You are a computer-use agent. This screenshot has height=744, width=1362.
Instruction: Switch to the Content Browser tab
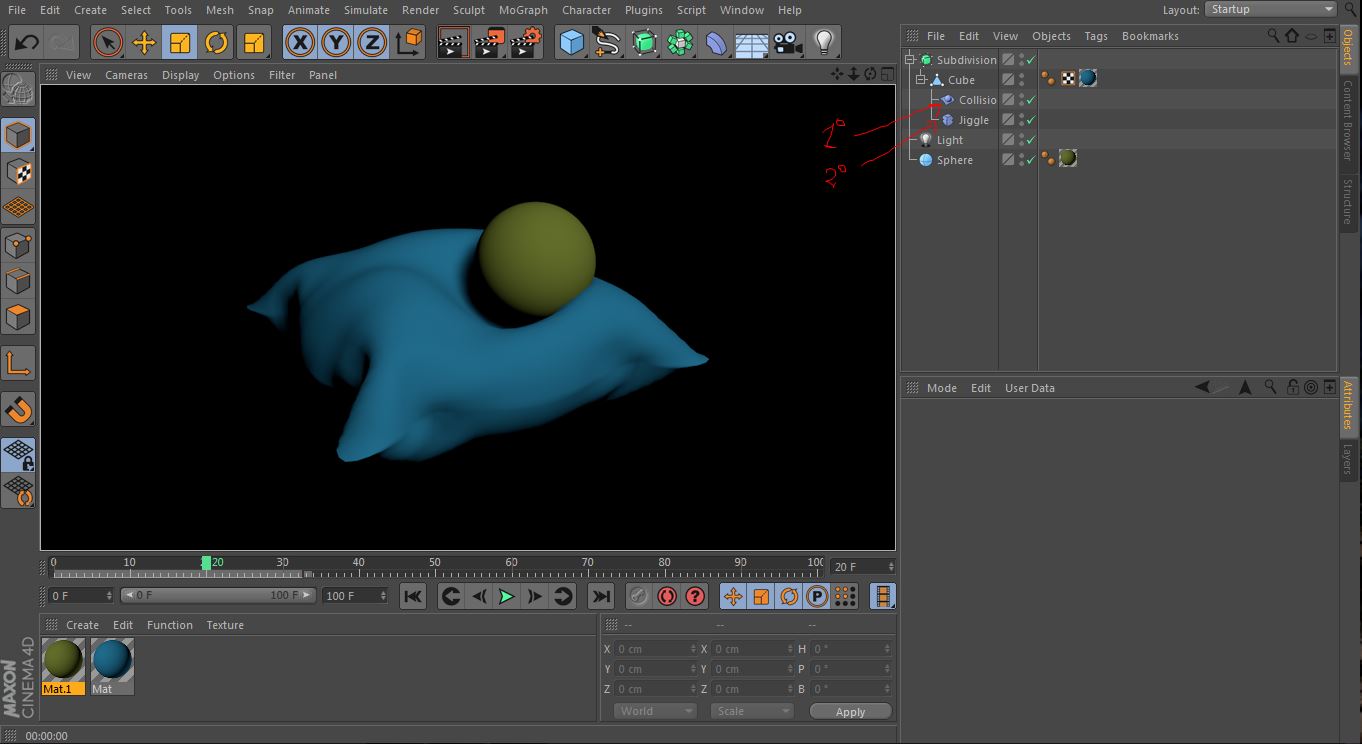[x=1348, y=120]
